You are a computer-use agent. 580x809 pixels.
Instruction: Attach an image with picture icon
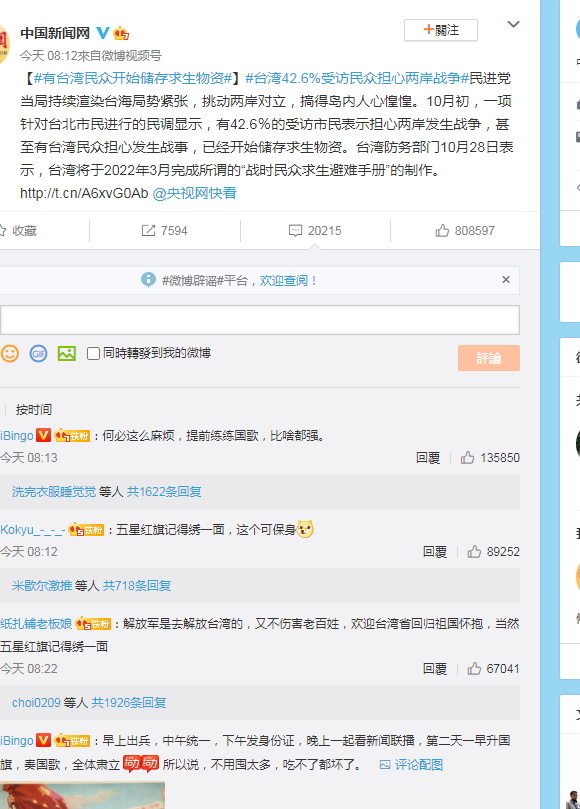pyautogui.click(x=67, y=353)
